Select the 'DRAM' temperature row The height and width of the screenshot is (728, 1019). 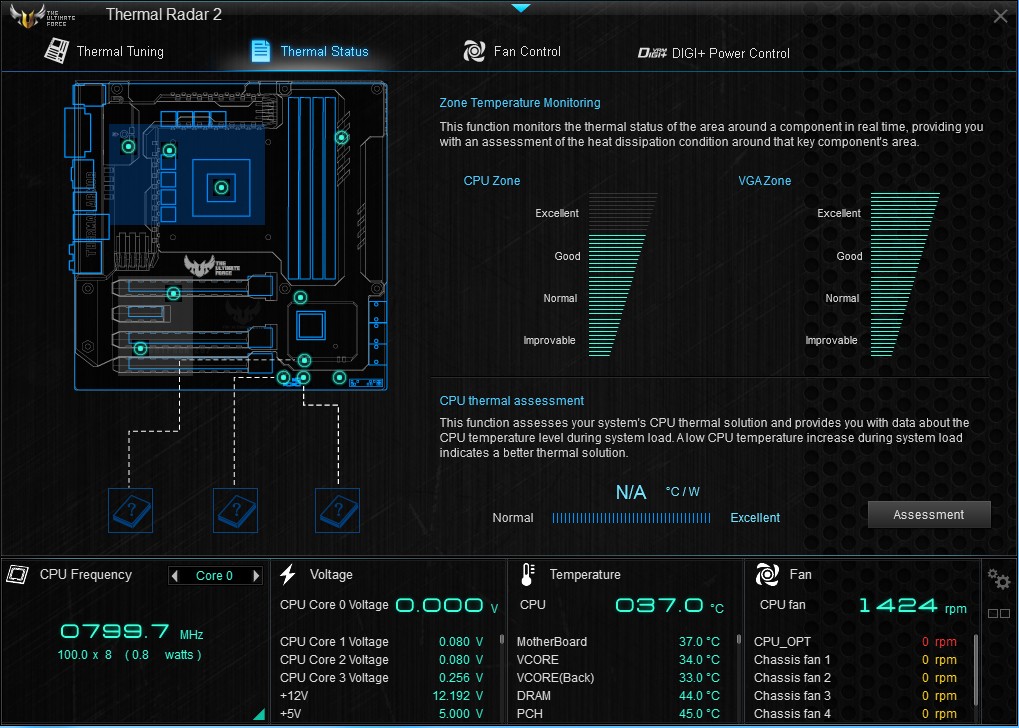click(618, 696)
